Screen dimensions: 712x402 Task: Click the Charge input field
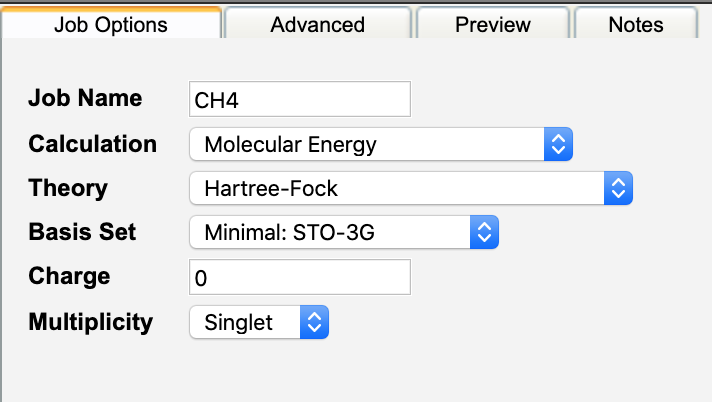pyautogui.click(x=300, y=278)
